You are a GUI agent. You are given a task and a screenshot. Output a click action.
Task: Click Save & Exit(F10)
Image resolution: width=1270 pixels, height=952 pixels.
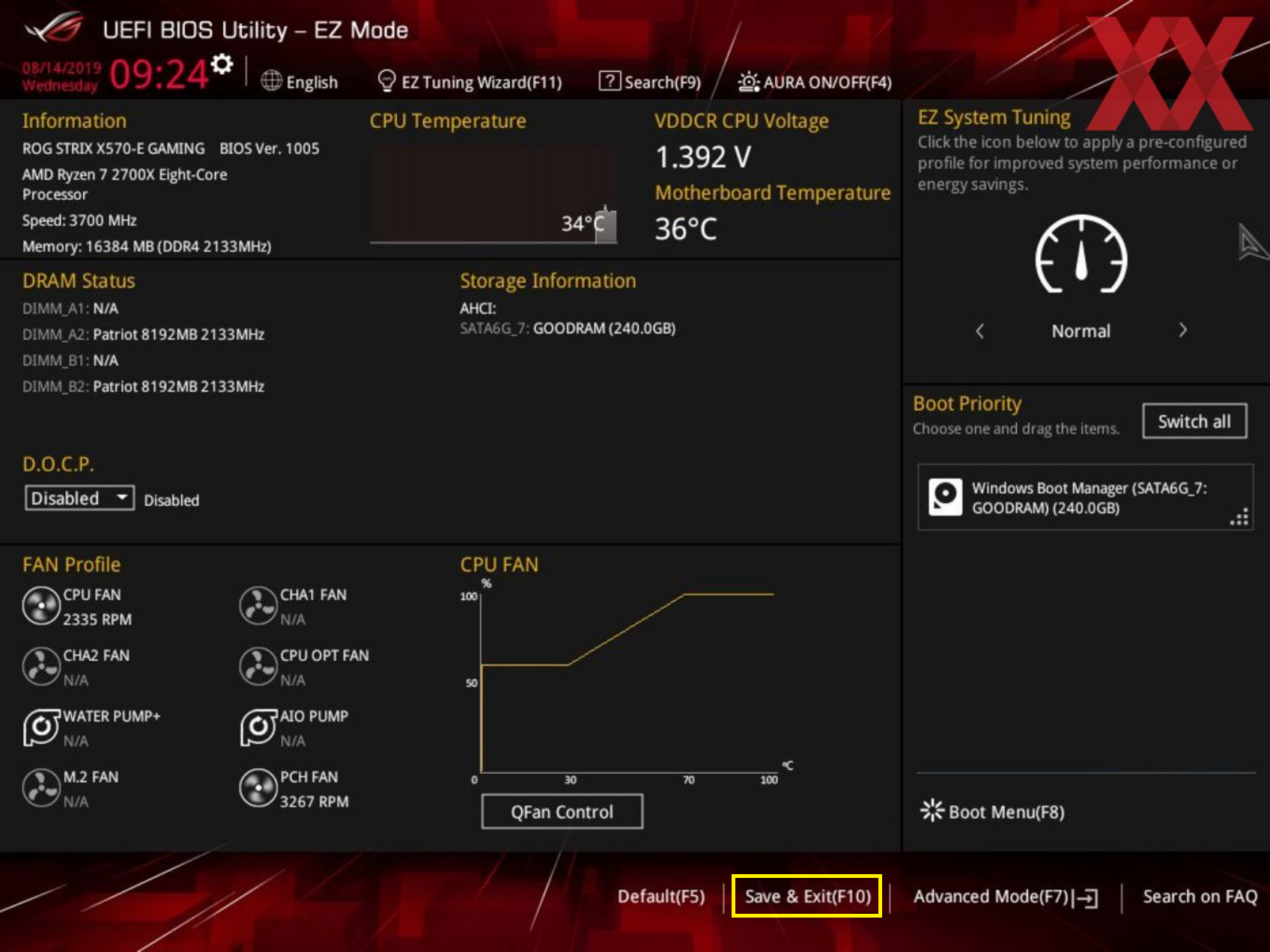click(x=807, y=897)
